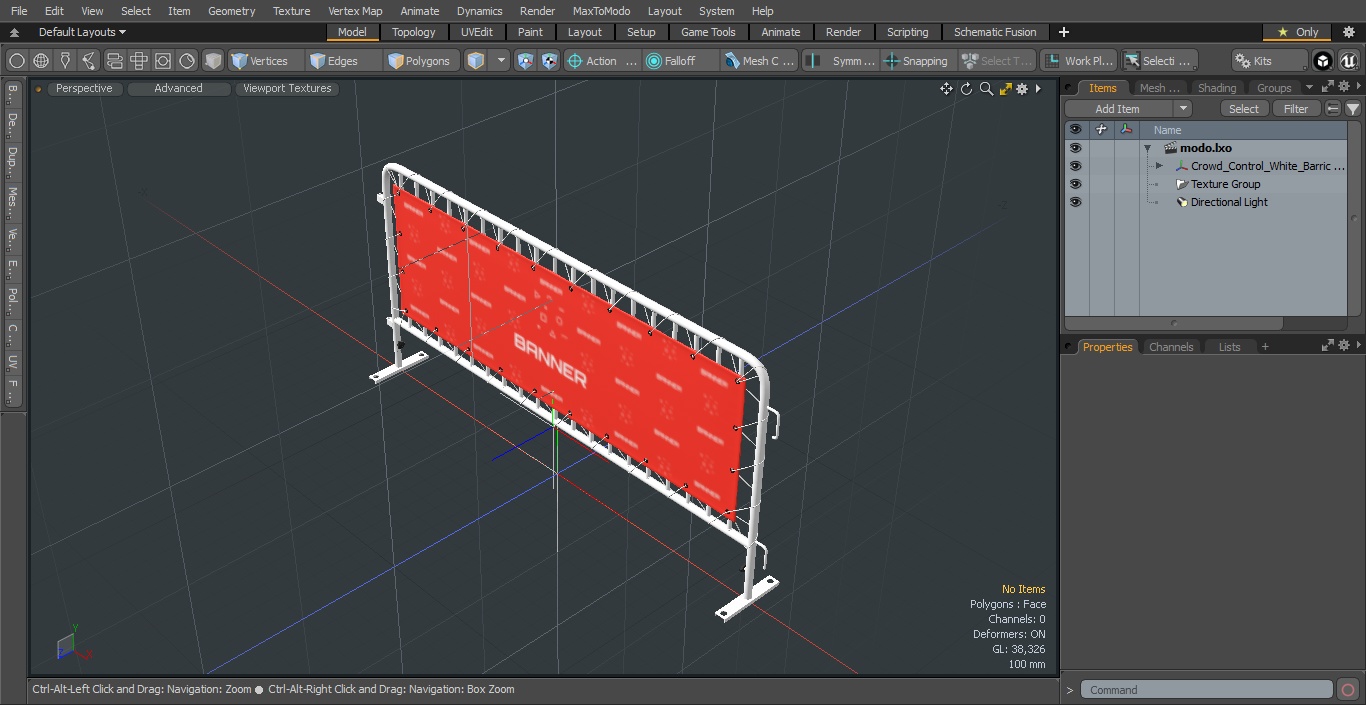The height and width of the screenshot is (705, 1366).
Task: Open the Viewport Textures dropdown
Action: (287, 88)
